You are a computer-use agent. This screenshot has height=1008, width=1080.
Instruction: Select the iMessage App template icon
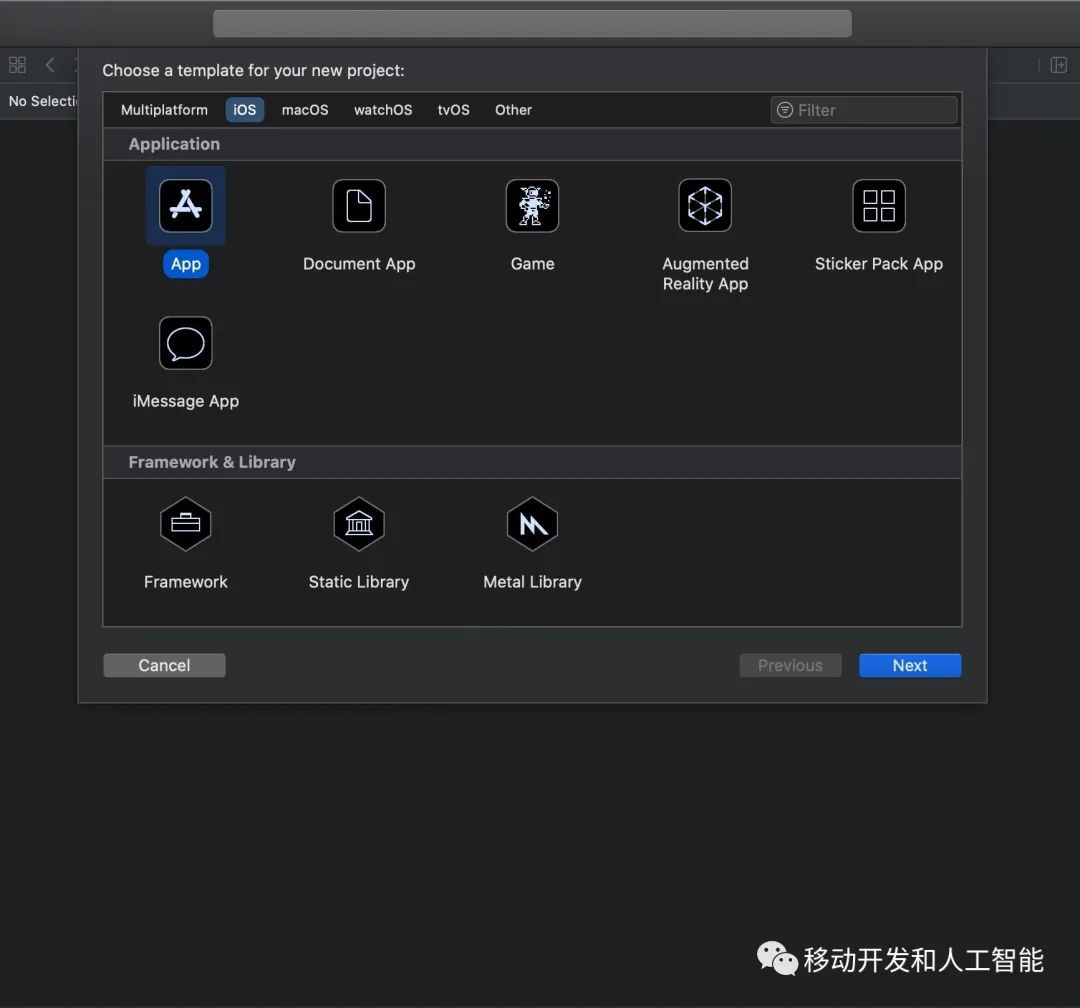point(185,342)
